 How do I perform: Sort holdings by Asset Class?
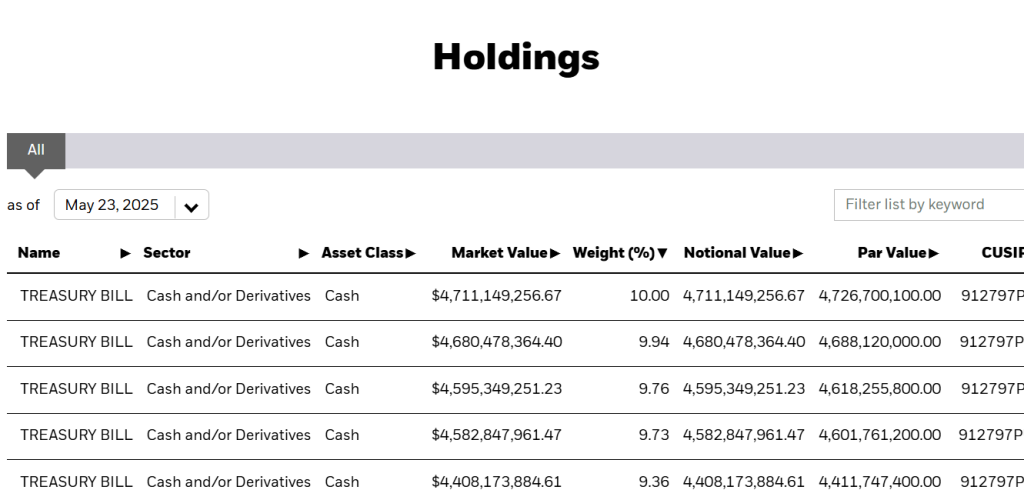410,253
